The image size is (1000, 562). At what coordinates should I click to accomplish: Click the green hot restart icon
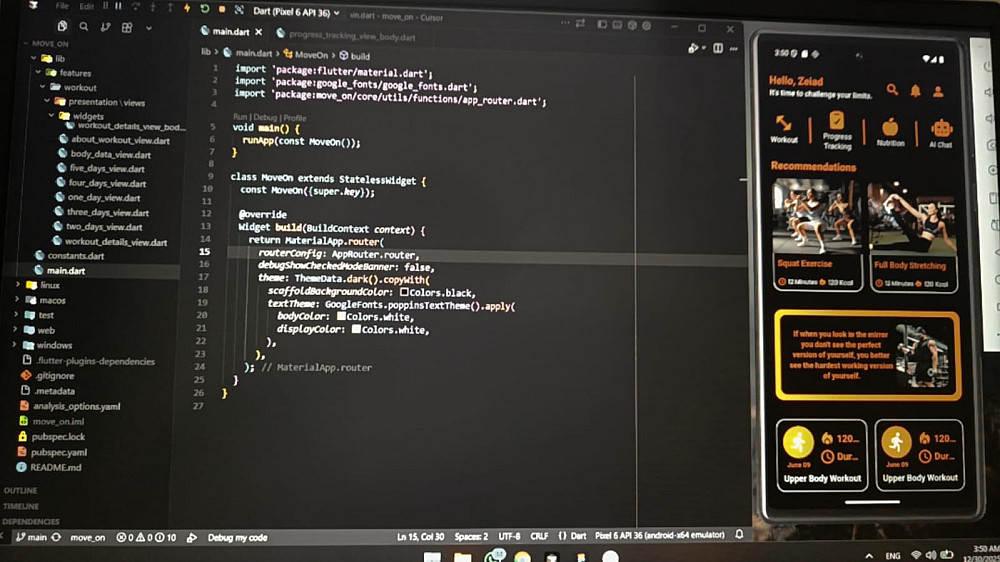coord(205,9)
